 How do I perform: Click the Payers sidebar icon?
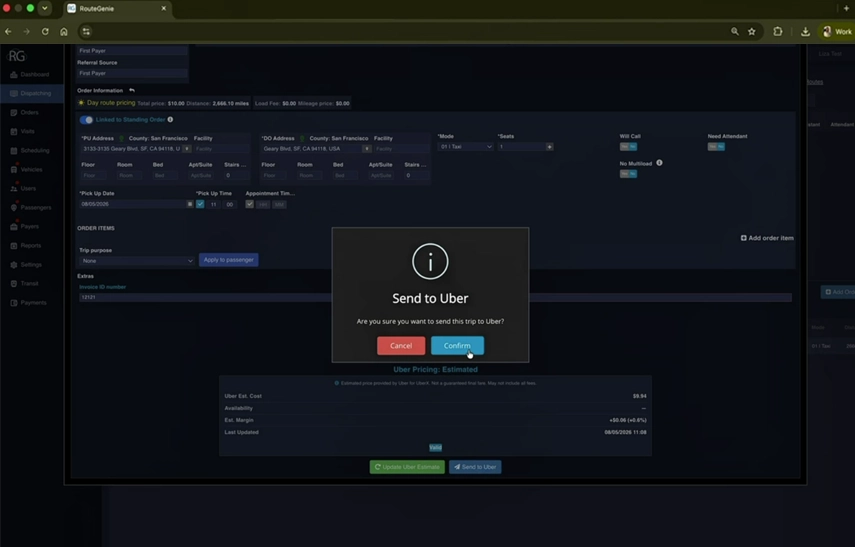pos(14,226)
